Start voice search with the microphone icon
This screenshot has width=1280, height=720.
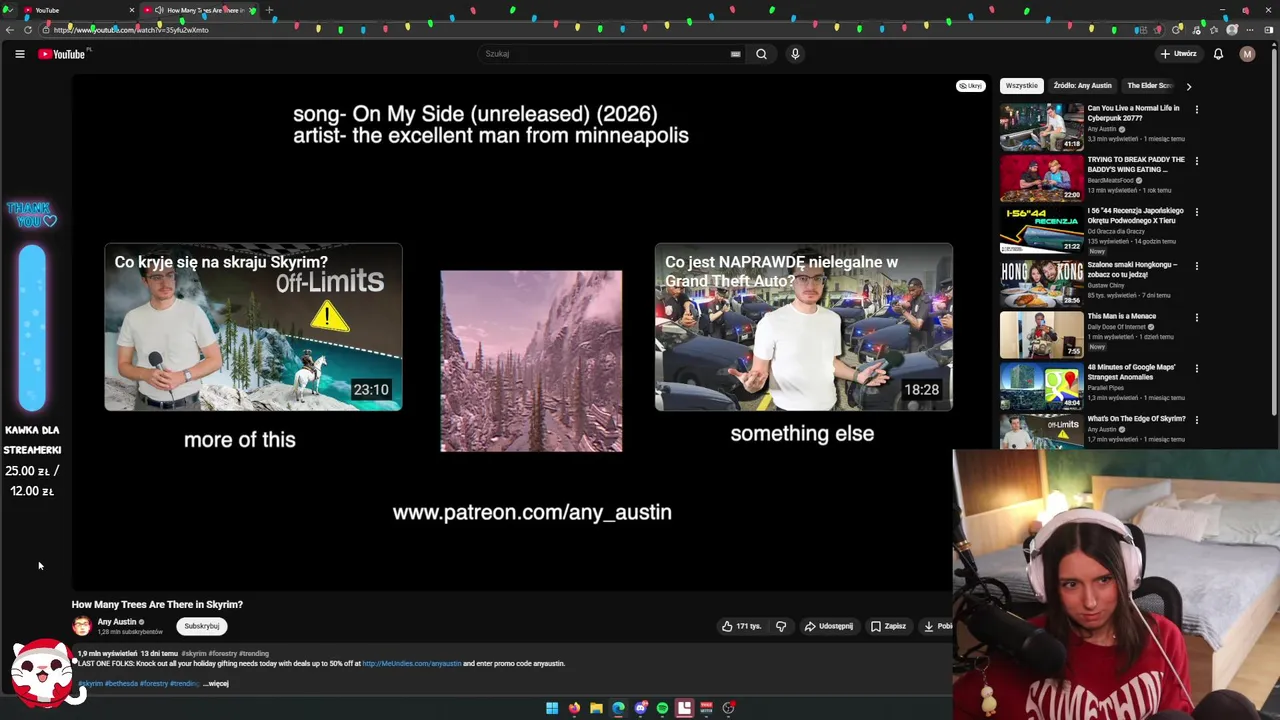pyautogui.click(x=795, y=54)
